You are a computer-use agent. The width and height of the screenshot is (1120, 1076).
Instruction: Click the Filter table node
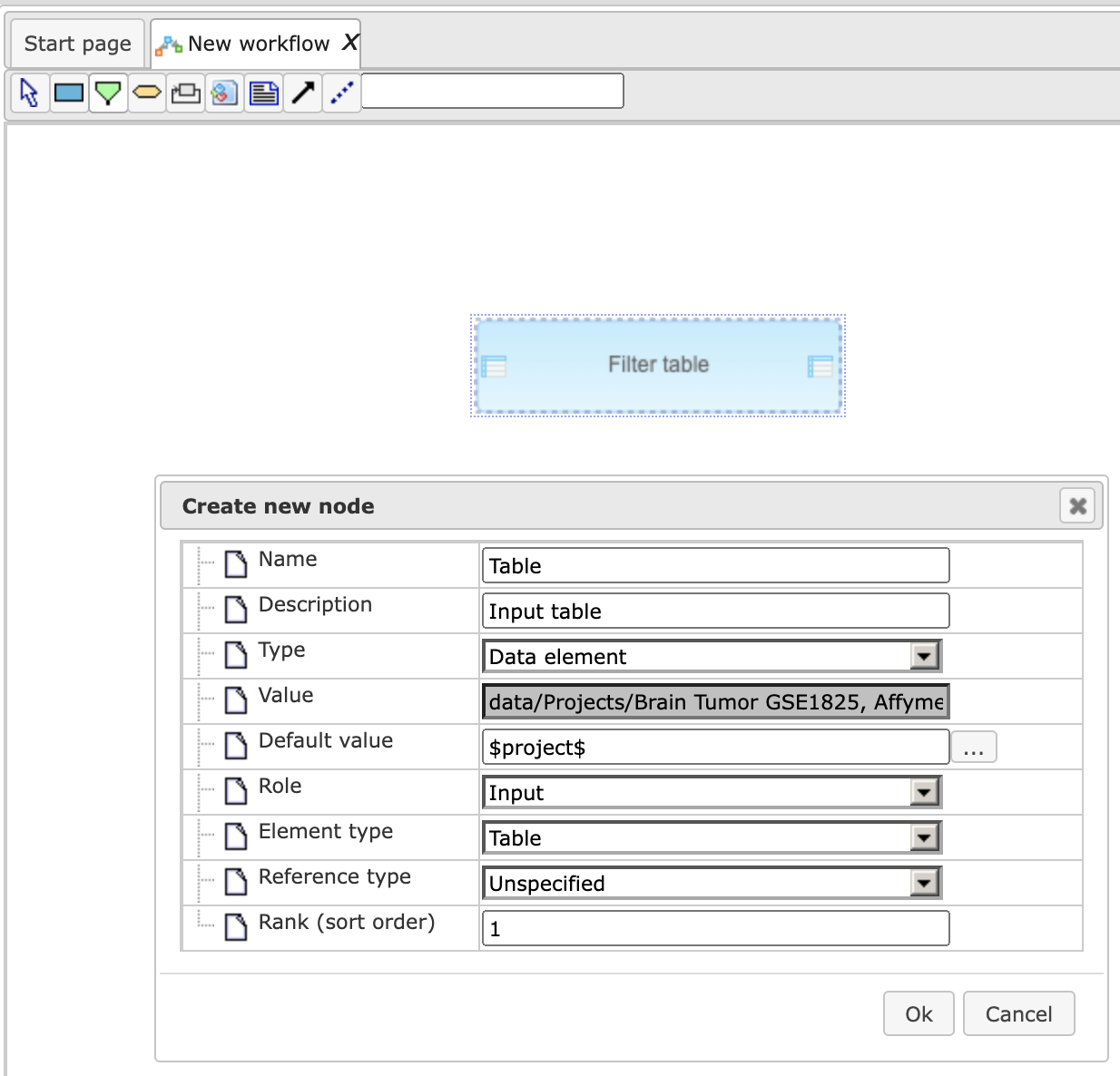[x=658, y=366]
